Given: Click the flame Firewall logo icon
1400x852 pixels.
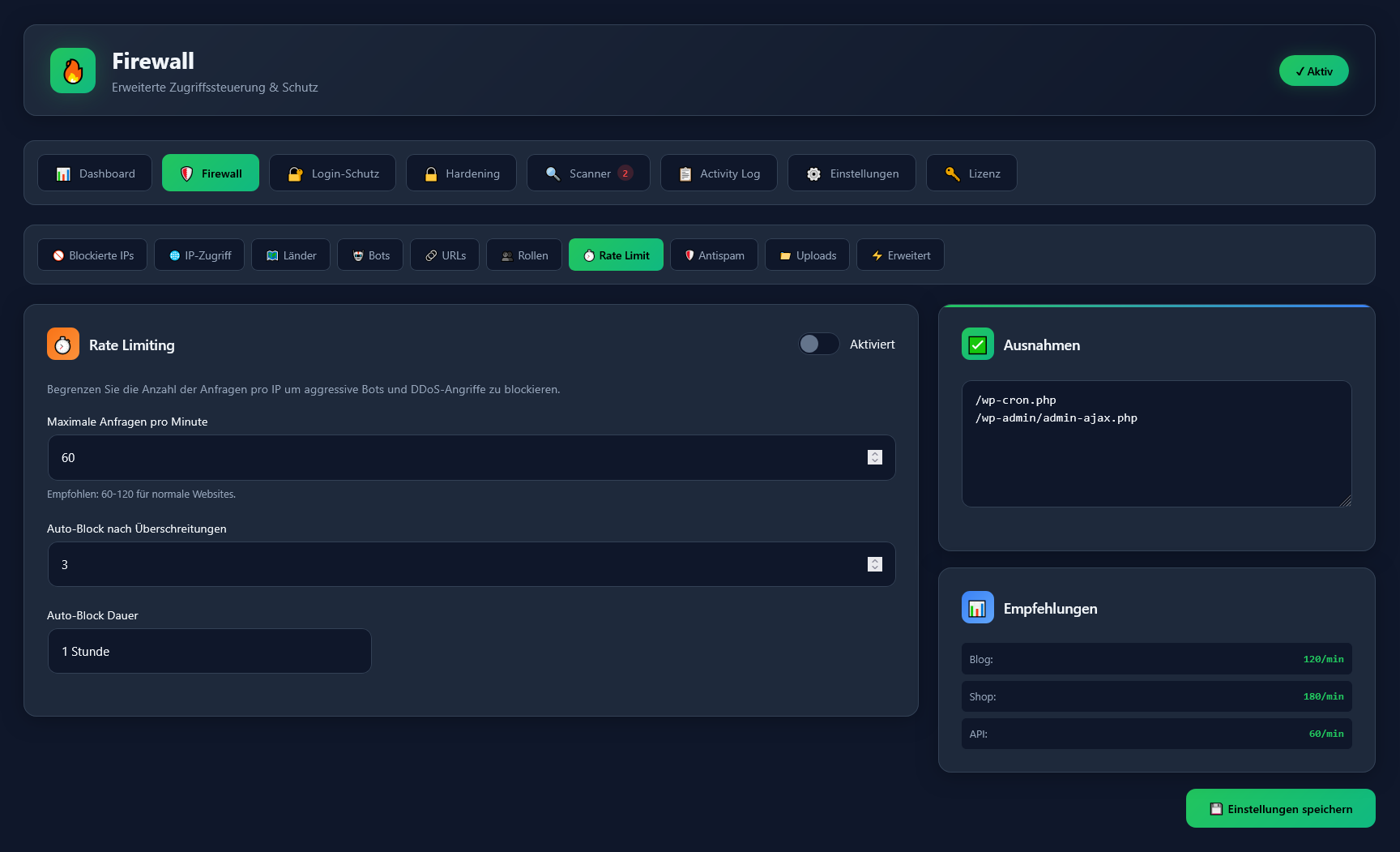Looking at the screenshot, I should pyautogui.click(x=73, y=71).
